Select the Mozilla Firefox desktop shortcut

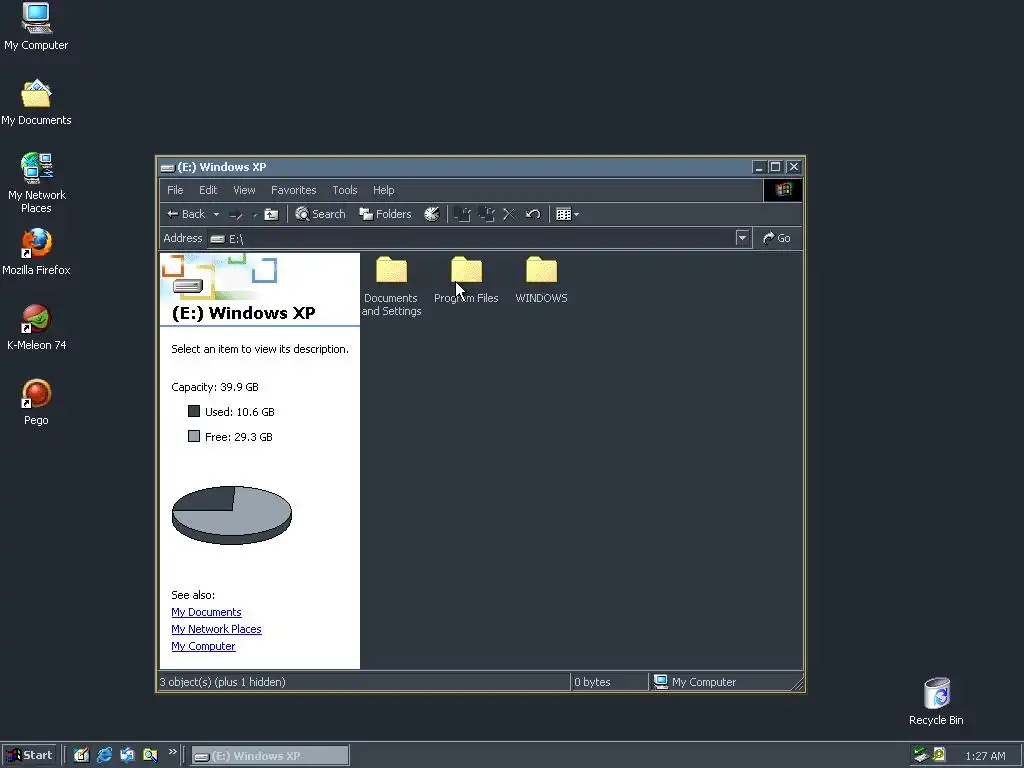pos(36,252)
